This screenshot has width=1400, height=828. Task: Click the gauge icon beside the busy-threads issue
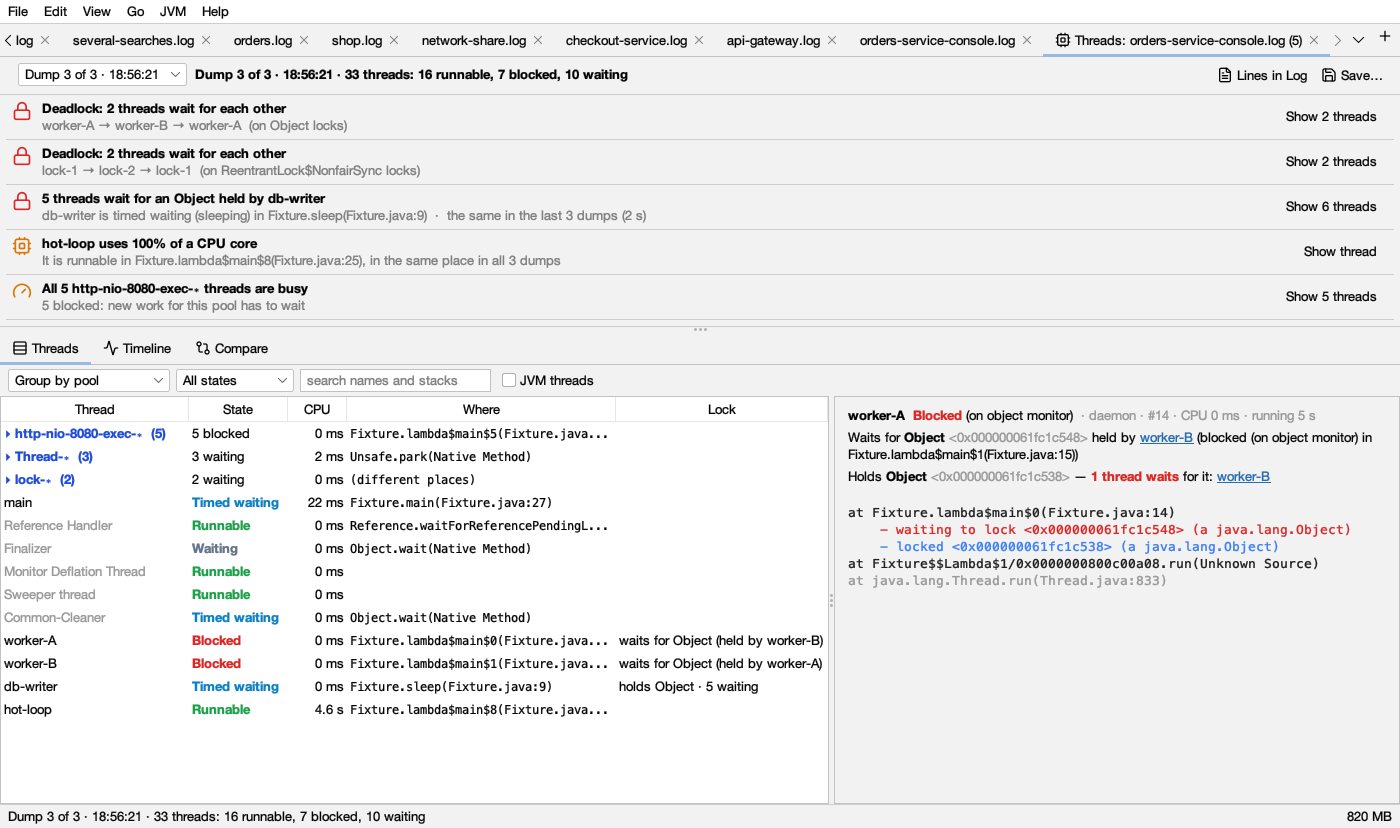click(21, 291)
